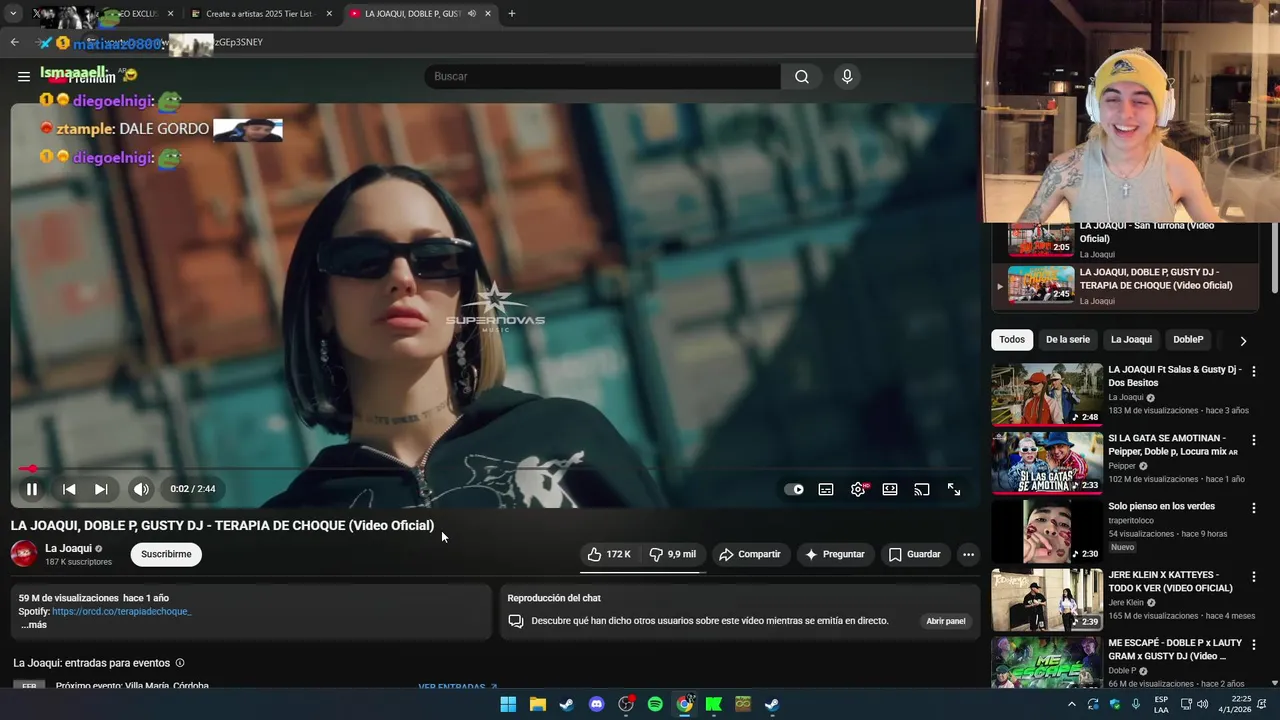
Task: Save the video with Guardar
Action: pos(915,554)
